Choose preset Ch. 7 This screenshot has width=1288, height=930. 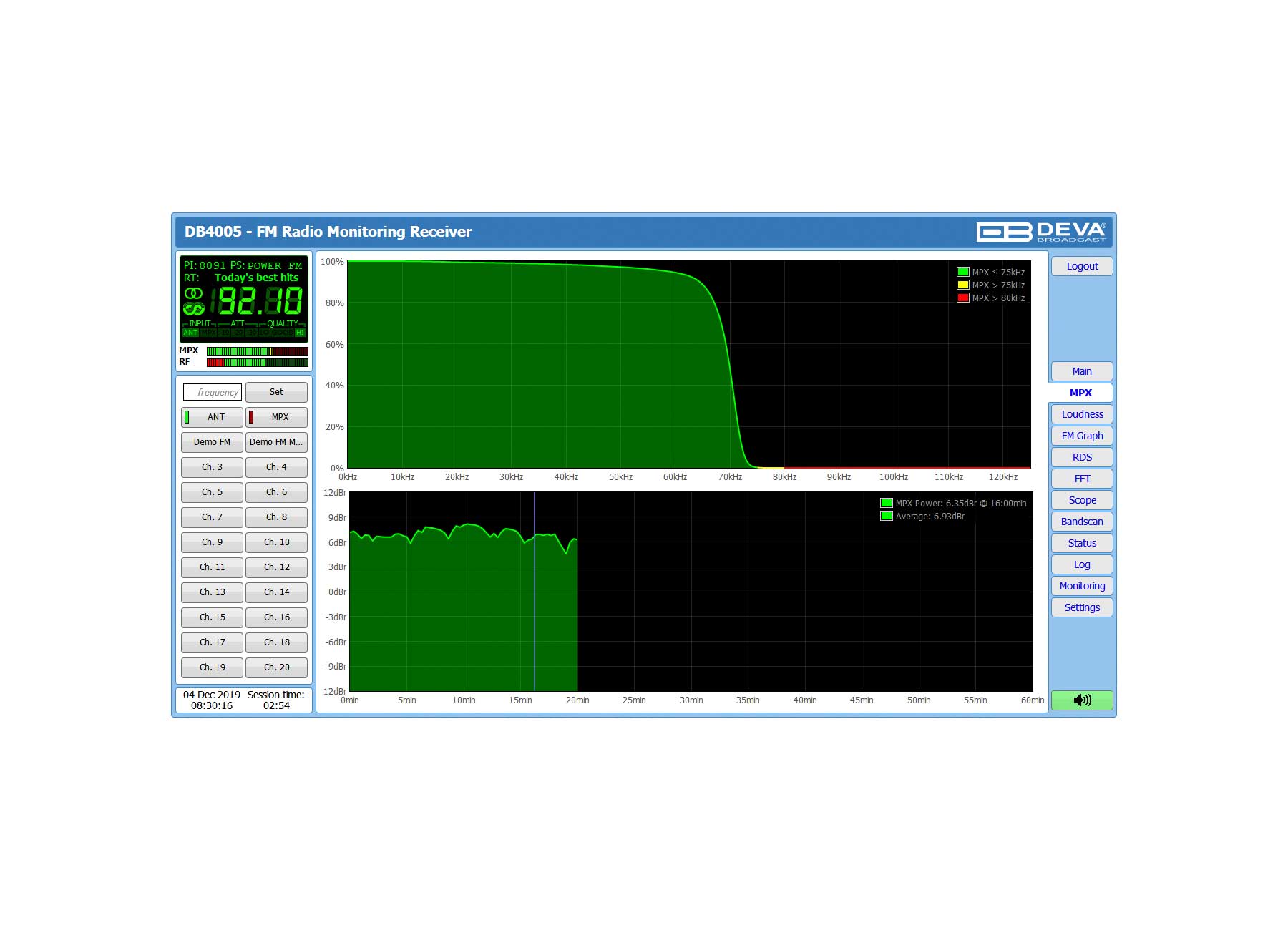212,517
